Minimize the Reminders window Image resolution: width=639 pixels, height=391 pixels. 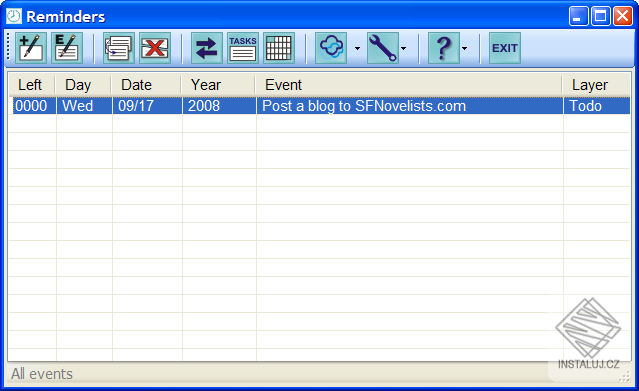[x=578, y=16]
